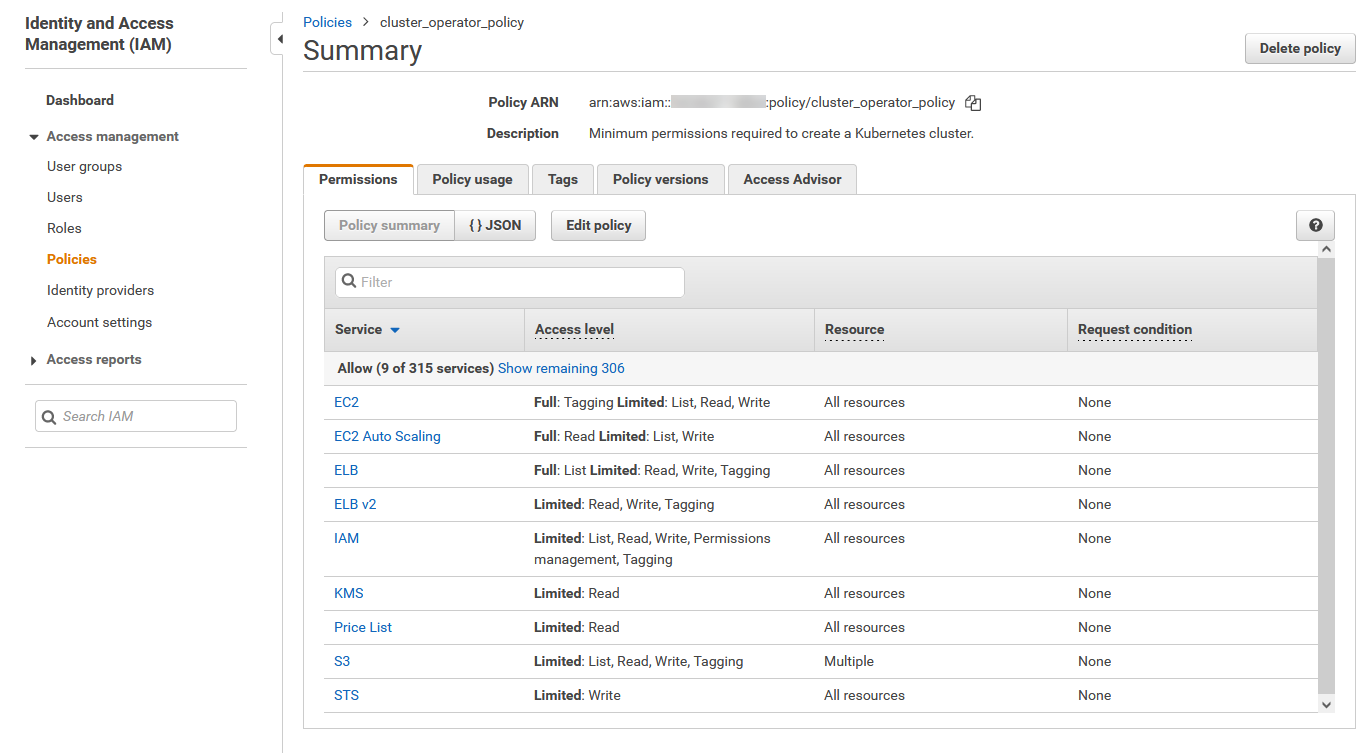
Task: Open the Policy usage tab
Action: (472, 180)
